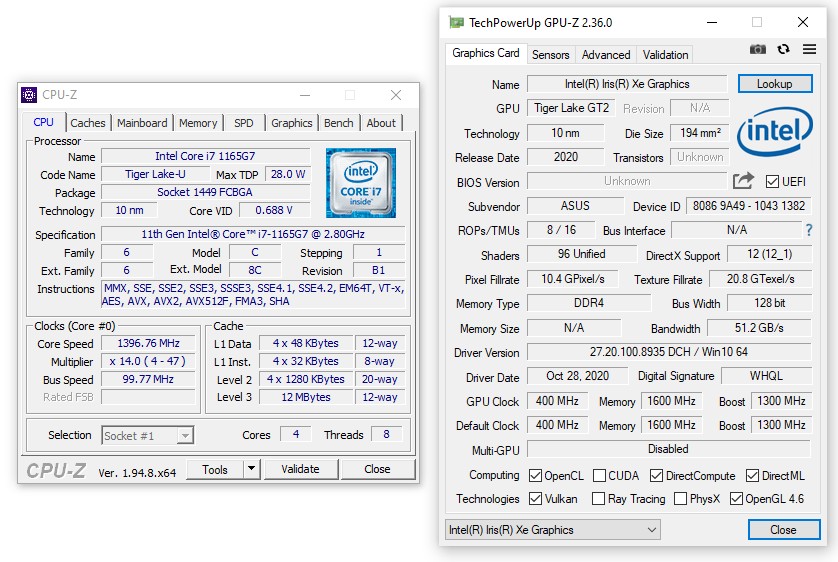Click the Subvendor ASUS value
838x562 pixels.
tap(575, 206)
